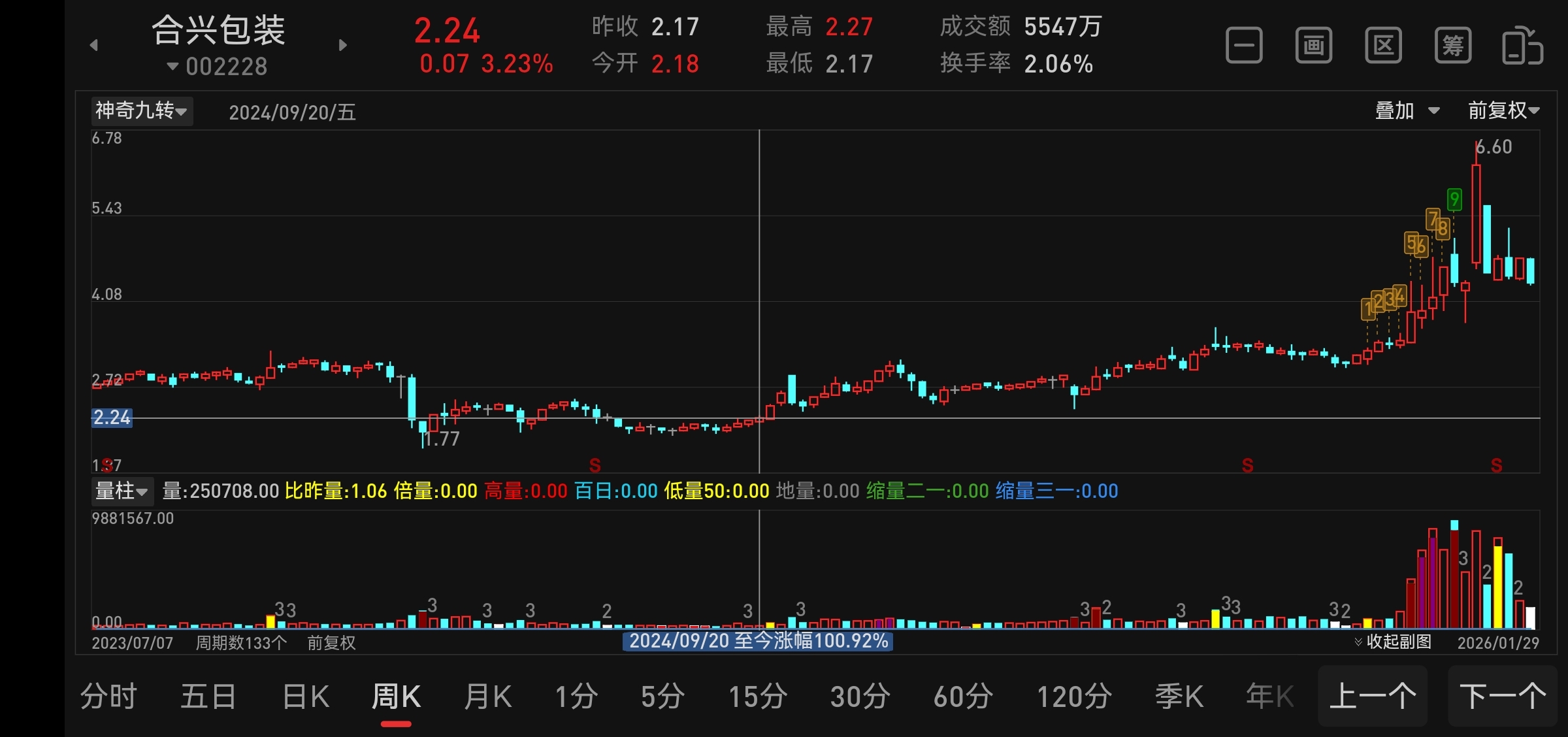
Task: Go to previous stock with left arrow
Action: point(94,45)
